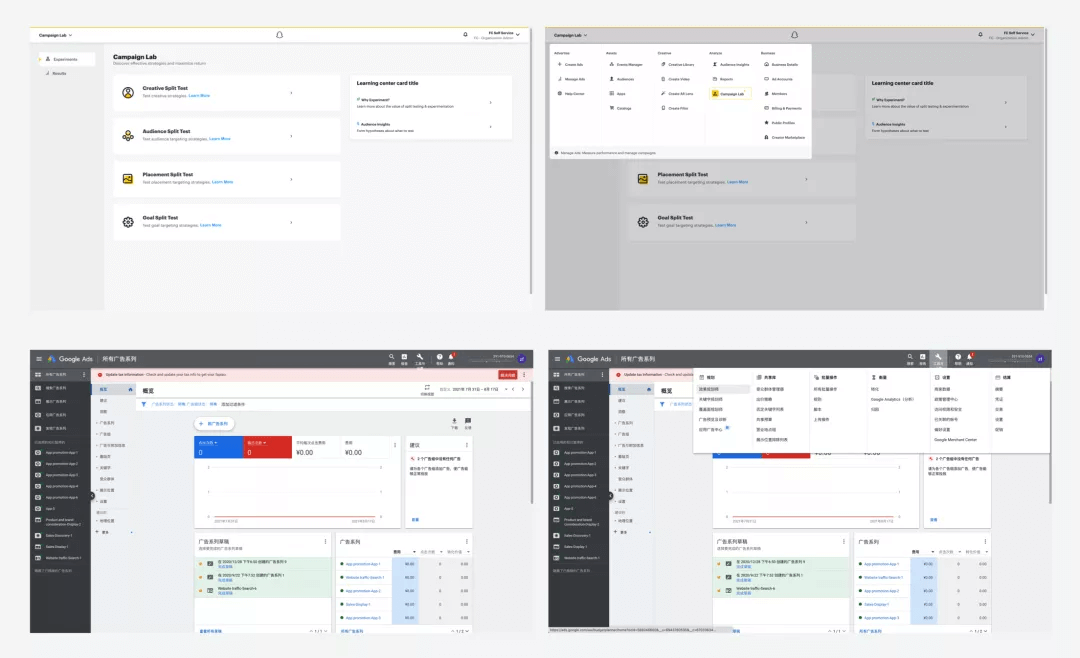Image resolution: width=1080 pixels, height=658 pixels.
Task: Click the plus new campaign pill button
Action: 215,424
